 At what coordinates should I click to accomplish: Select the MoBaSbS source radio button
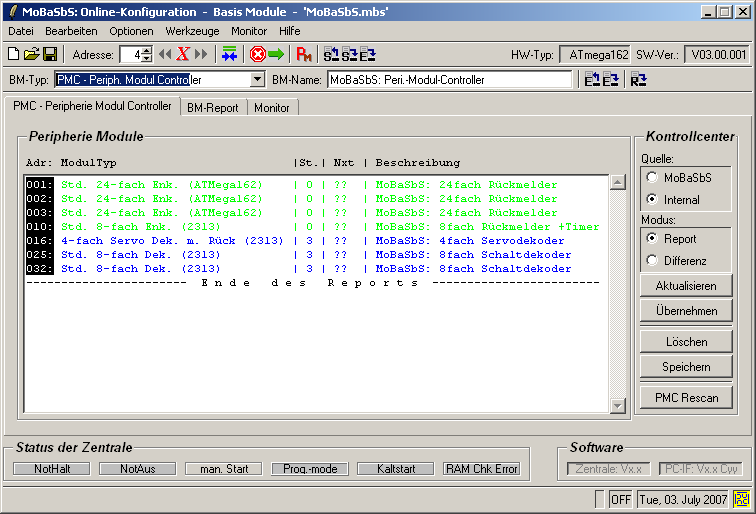[652, 177]
